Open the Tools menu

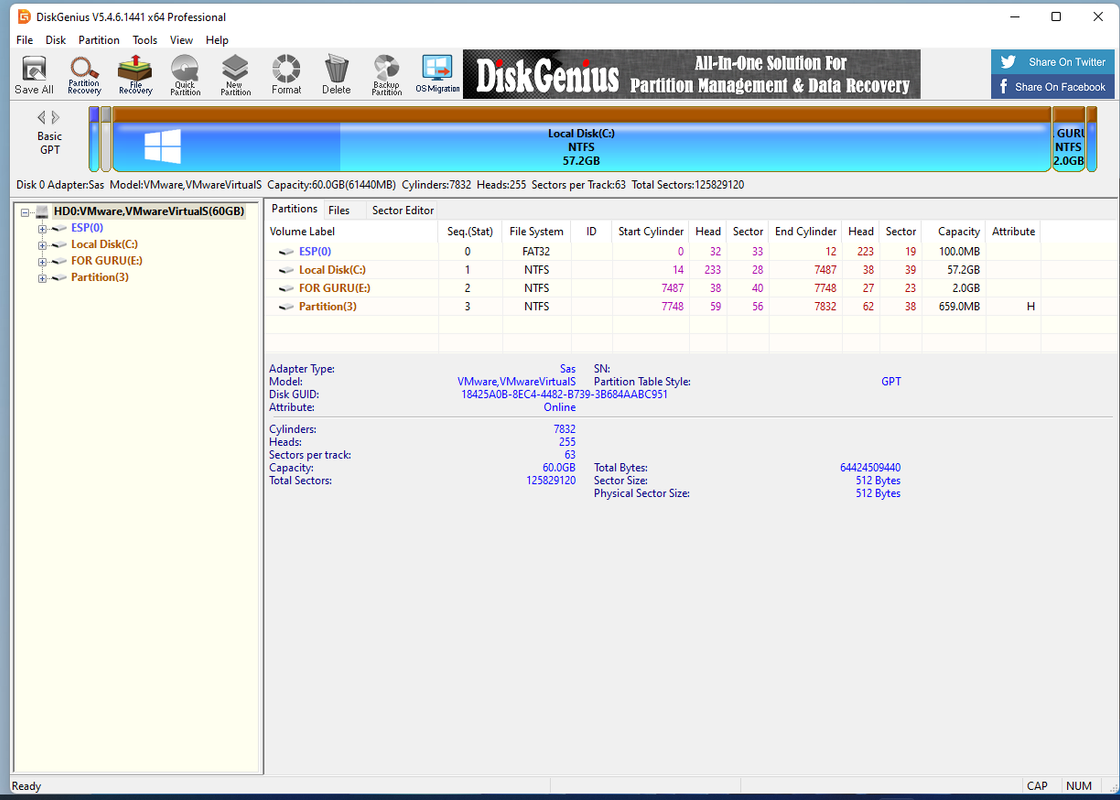tap(145, 40)
